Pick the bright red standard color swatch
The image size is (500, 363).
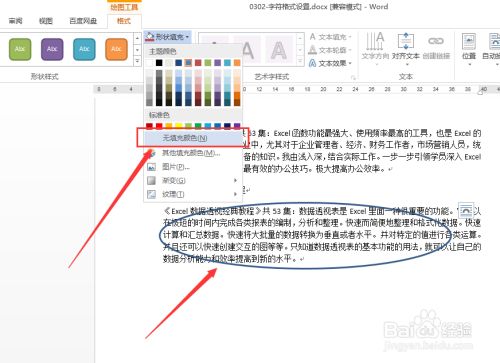tap(159, 126)
